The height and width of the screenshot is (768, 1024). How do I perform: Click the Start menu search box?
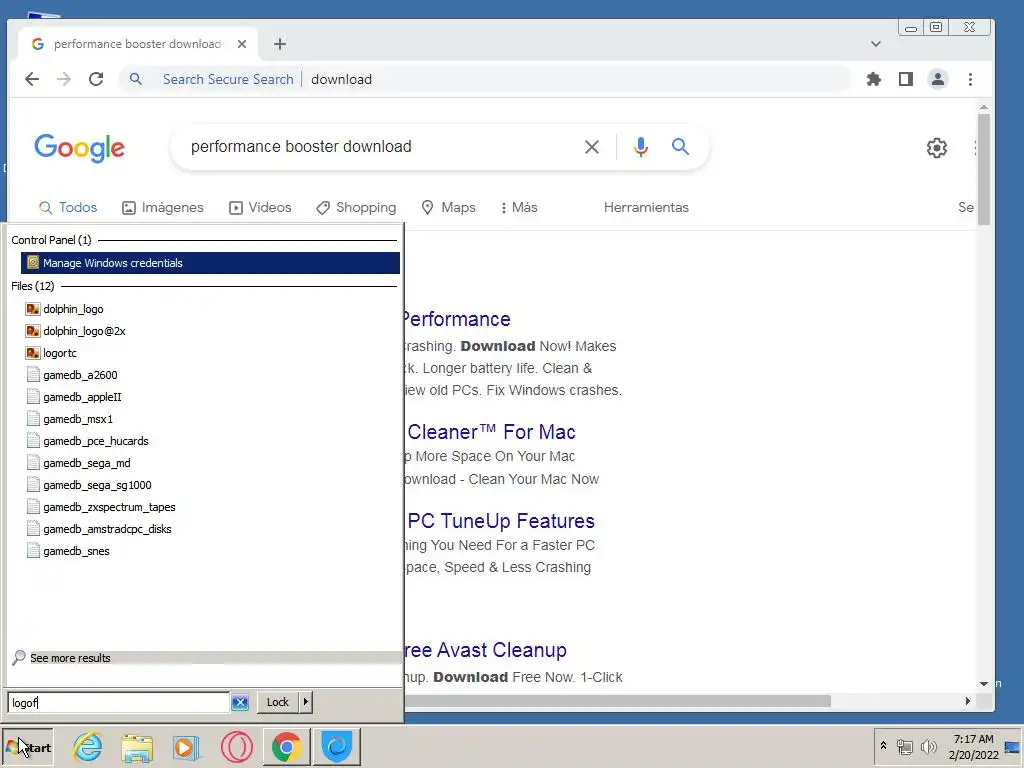(118, 703)
